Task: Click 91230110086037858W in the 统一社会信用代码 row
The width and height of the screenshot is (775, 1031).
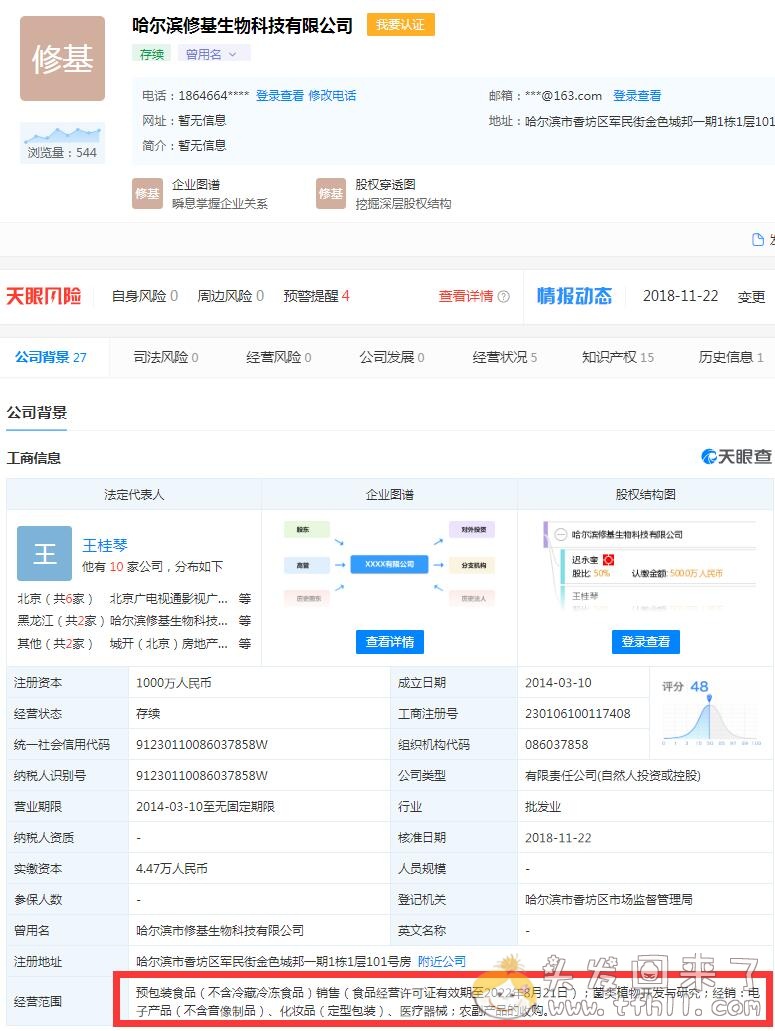Action: 202,744
